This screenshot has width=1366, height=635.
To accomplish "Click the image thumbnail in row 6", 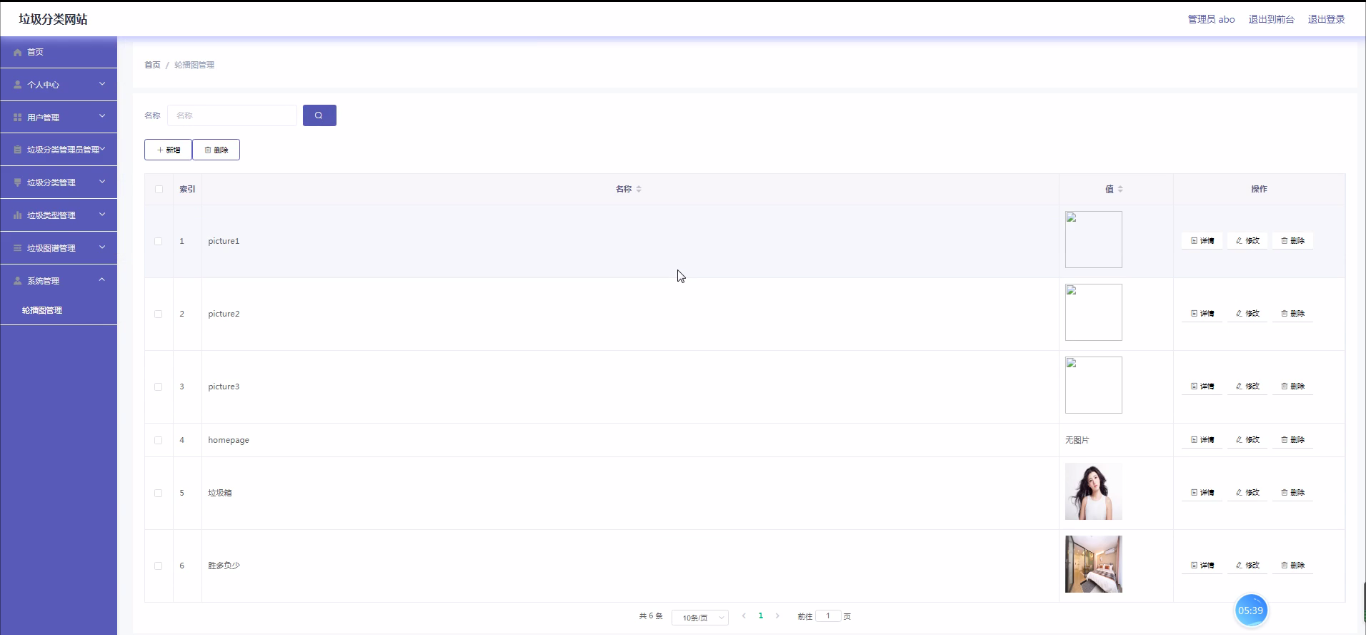I will 1093,564.
